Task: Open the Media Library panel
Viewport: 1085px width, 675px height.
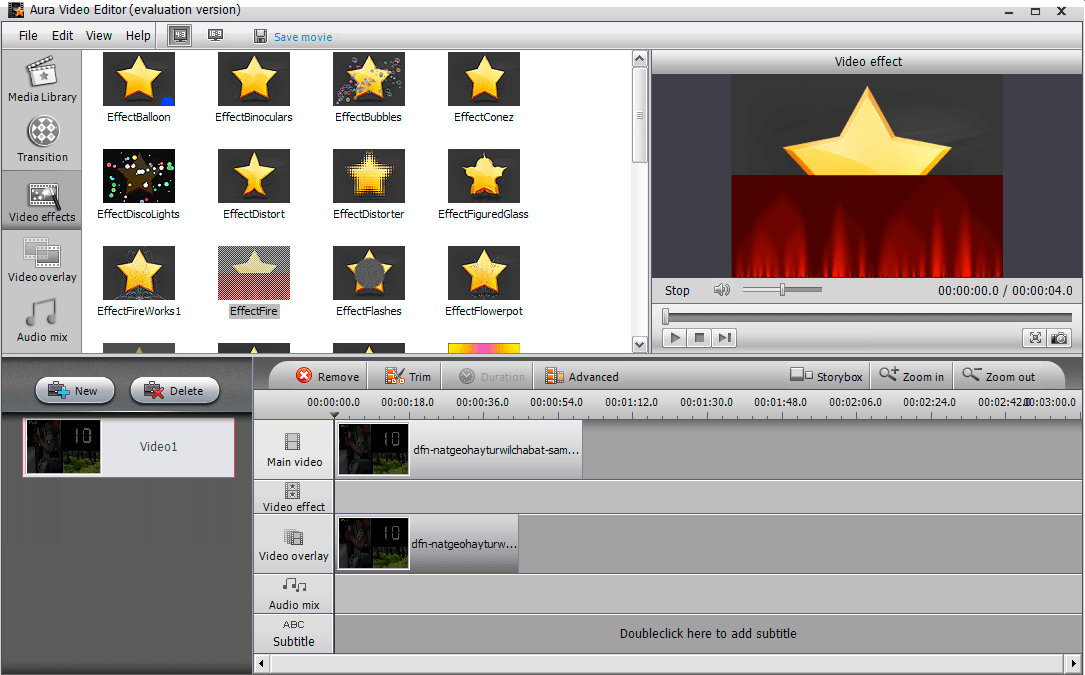Action: click(42, 80)
